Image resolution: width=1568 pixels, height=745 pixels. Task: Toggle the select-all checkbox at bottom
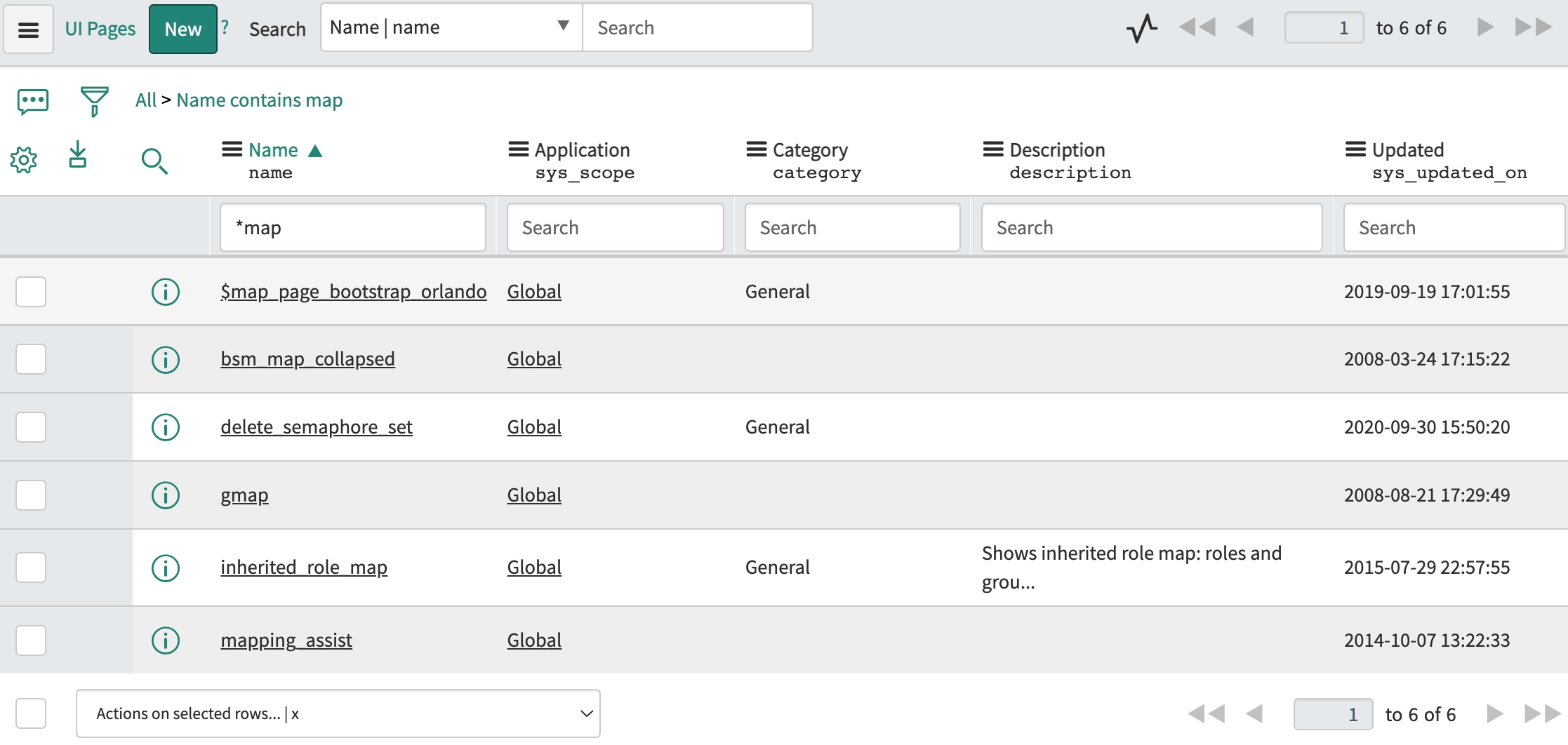click(x=31, y=713)
